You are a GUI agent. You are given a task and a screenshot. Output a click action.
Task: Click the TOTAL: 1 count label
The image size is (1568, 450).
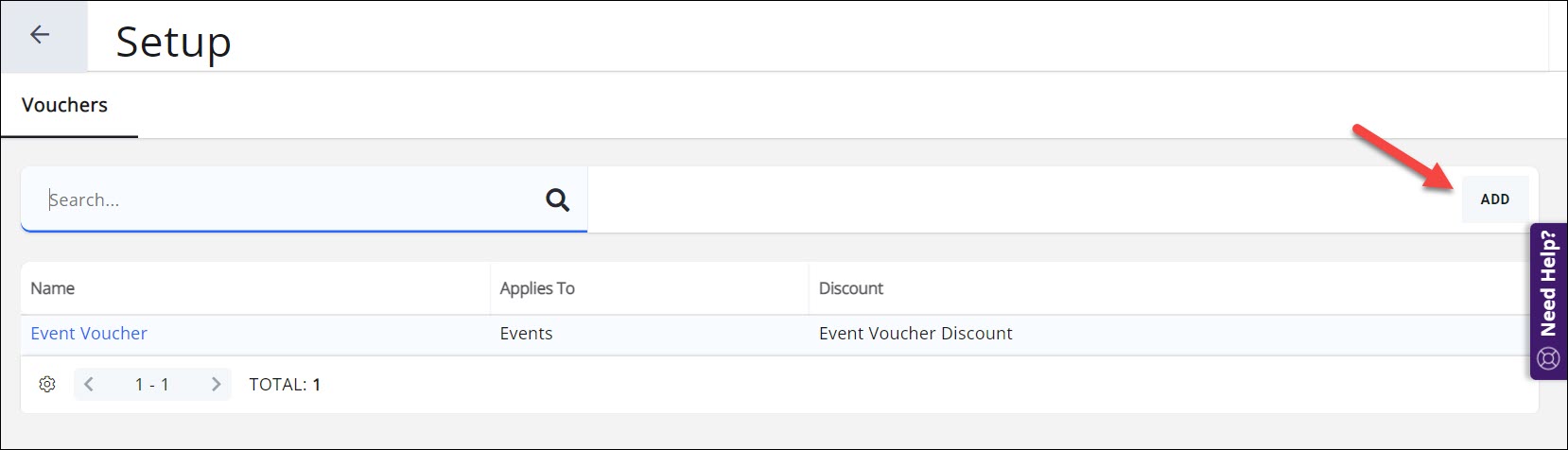285,384
